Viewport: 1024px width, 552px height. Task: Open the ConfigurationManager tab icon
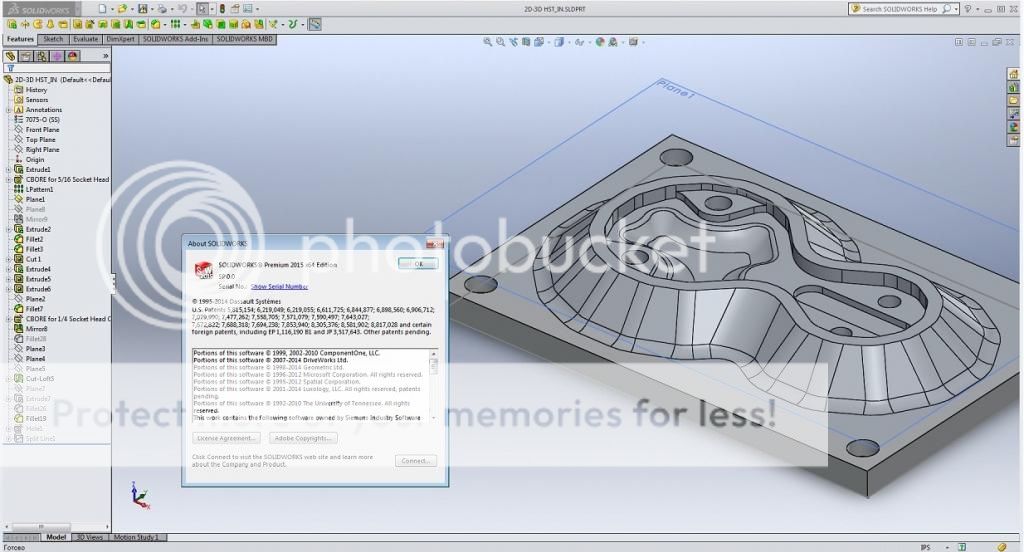[x=41, y=56]
